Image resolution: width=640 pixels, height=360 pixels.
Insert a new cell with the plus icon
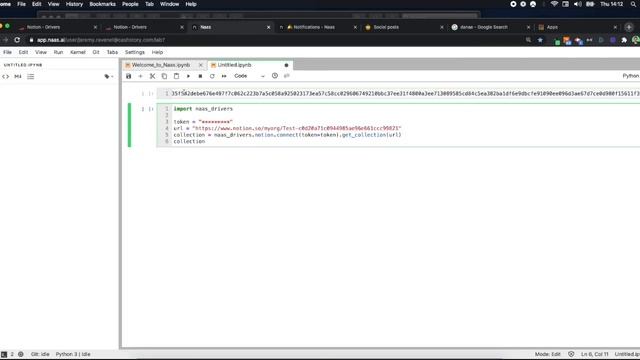pyautogui.click(x=140, y=76)
